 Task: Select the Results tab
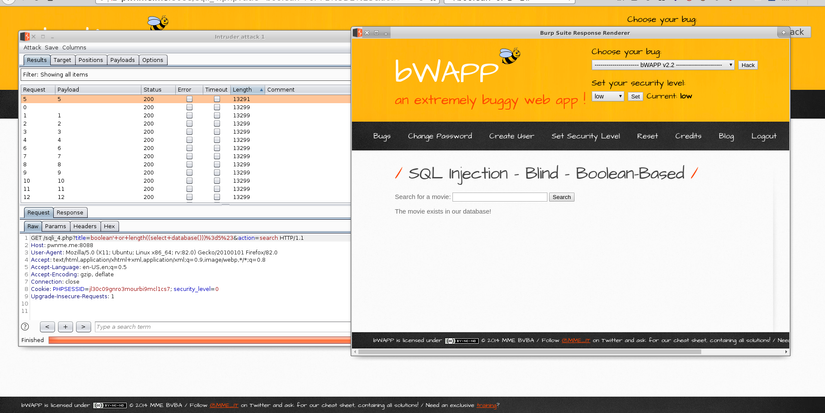click(37, 60)
